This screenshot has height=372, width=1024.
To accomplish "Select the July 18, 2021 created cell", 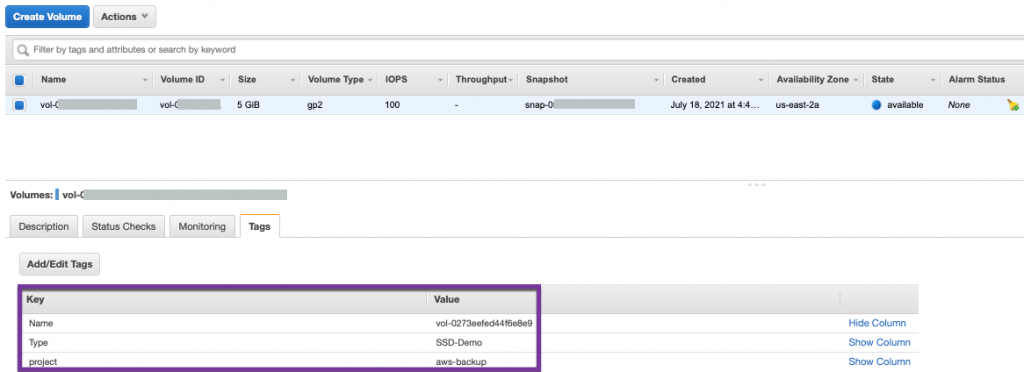I will click(715, 105).
